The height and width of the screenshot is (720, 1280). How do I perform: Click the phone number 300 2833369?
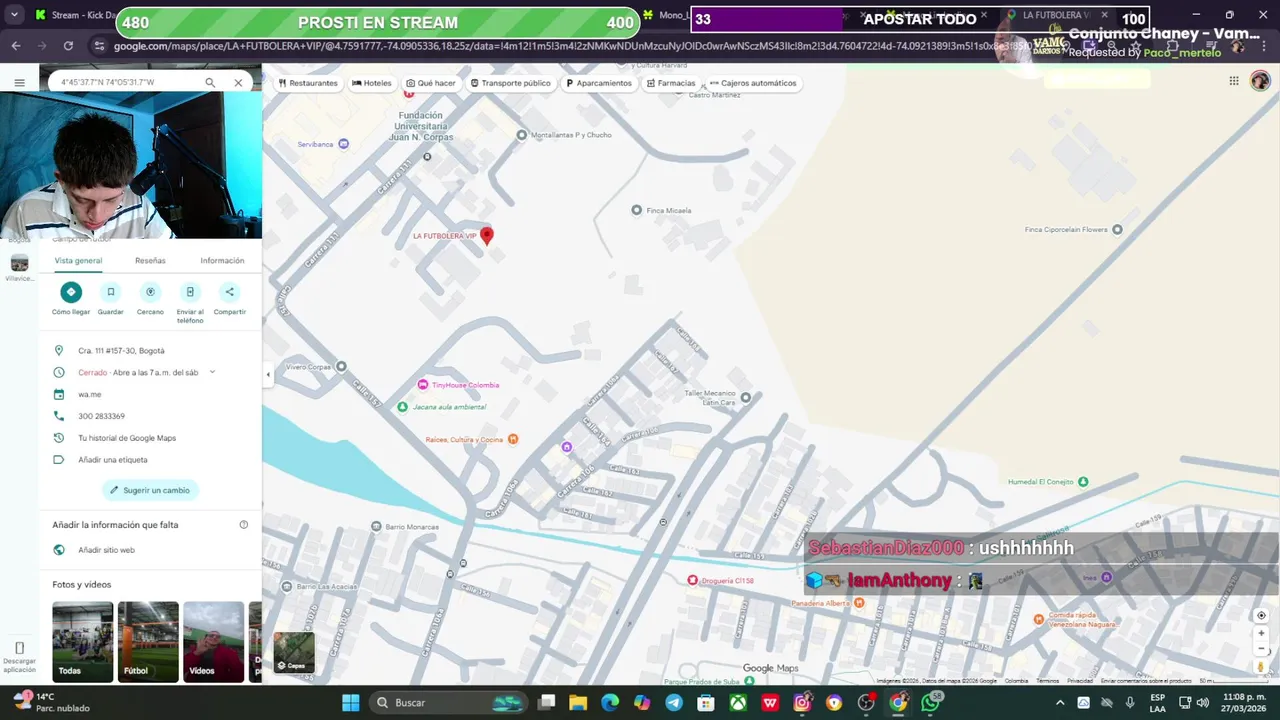(101, 416)
